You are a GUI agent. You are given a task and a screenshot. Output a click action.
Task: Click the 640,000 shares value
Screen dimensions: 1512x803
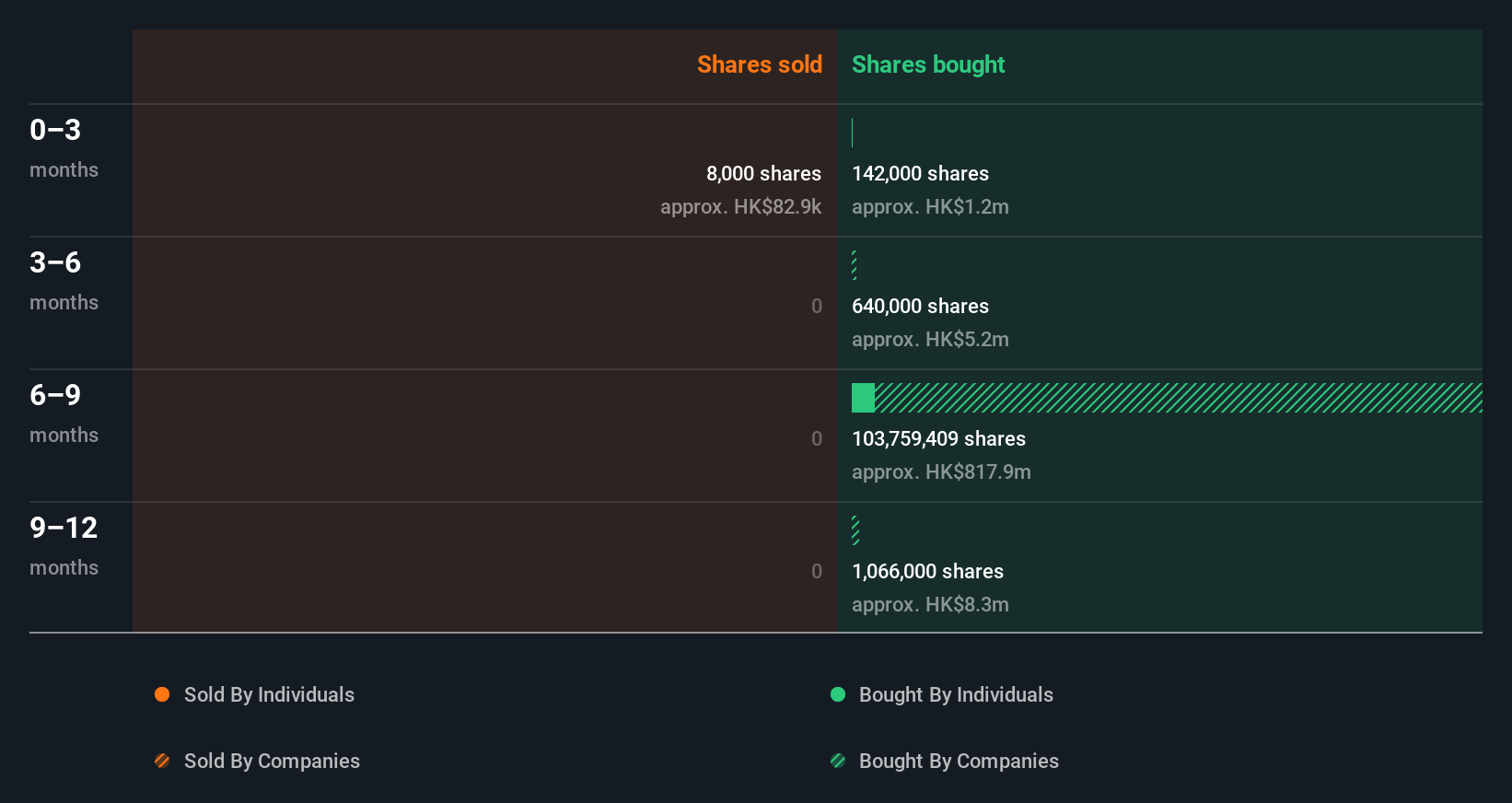[x=920, y=306]
